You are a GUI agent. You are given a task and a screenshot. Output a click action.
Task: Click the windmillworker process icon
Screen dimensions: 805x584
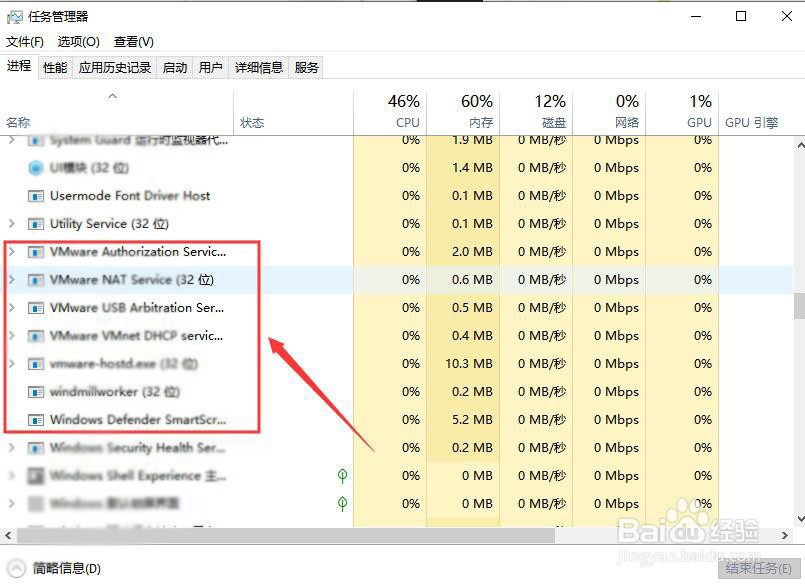point(35,392)
